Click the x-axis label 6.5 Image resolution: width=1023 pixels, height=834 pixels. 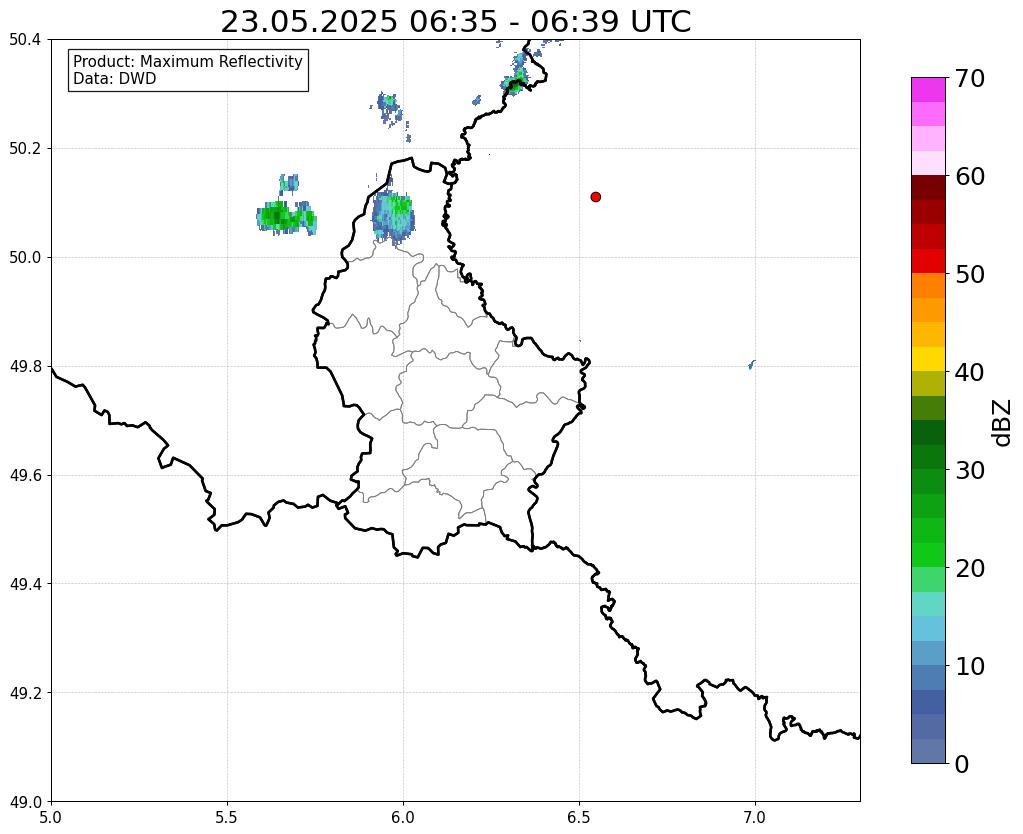579,817
